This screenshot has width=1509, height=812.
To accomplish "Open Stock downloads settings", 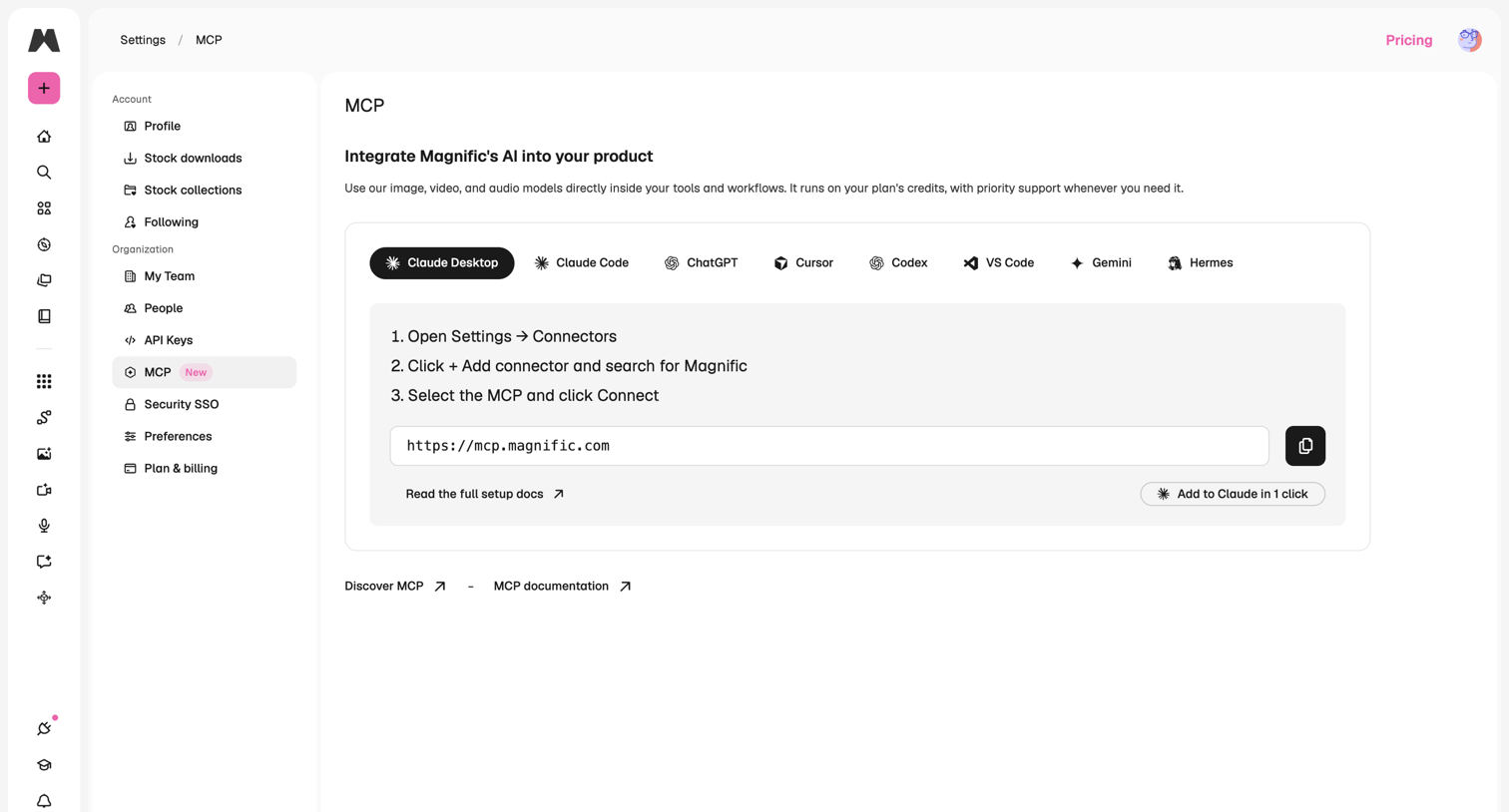I will click(x=204, y=159).
